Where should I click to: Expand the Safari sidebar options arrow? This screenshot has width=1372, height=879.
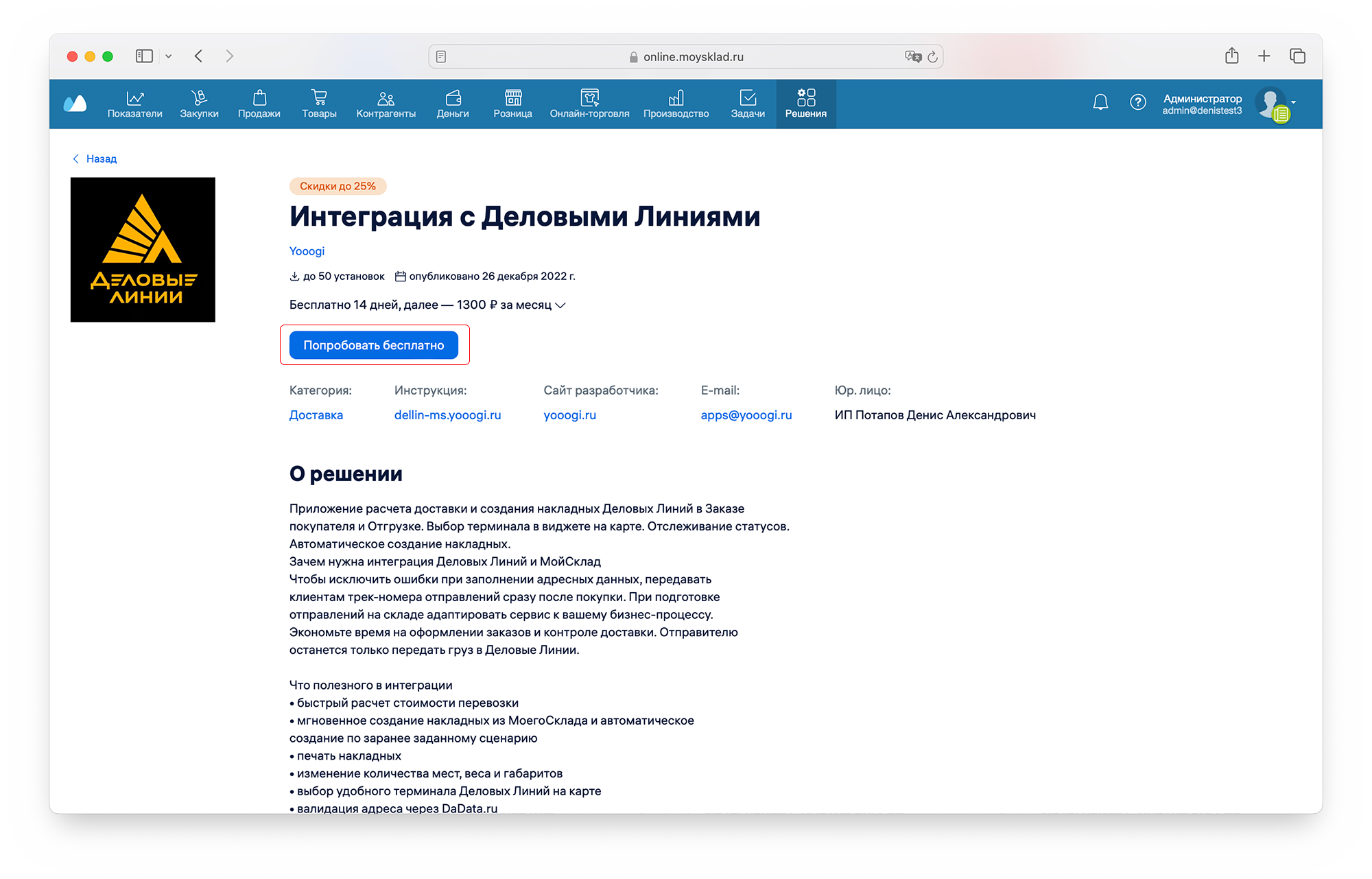[x=169, y=56]
